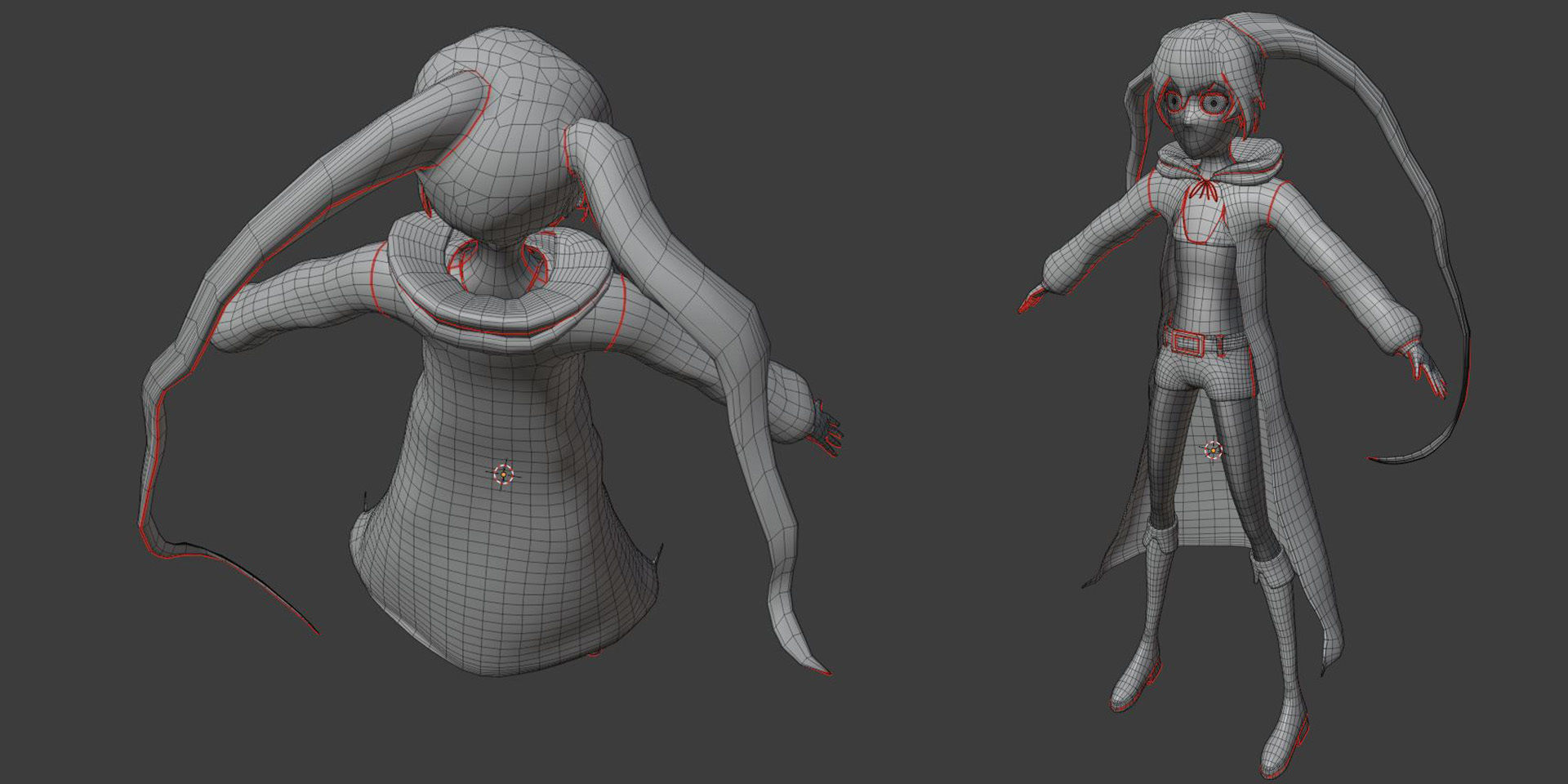Image resolution: width=1568 pixels, height=784 pixels.
Task: Click the 3D cursor on the back-view coat
Action: 504,474
